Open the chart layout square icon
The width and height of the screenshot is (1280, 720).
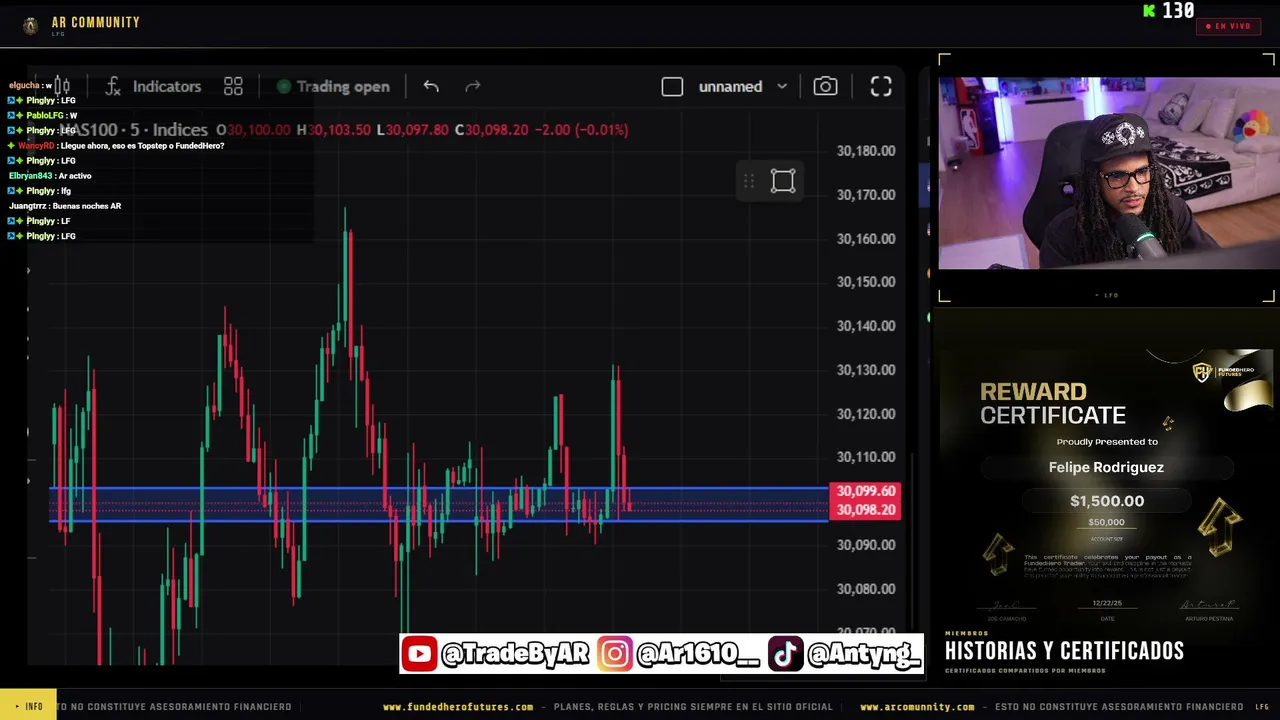coord(672,87)
